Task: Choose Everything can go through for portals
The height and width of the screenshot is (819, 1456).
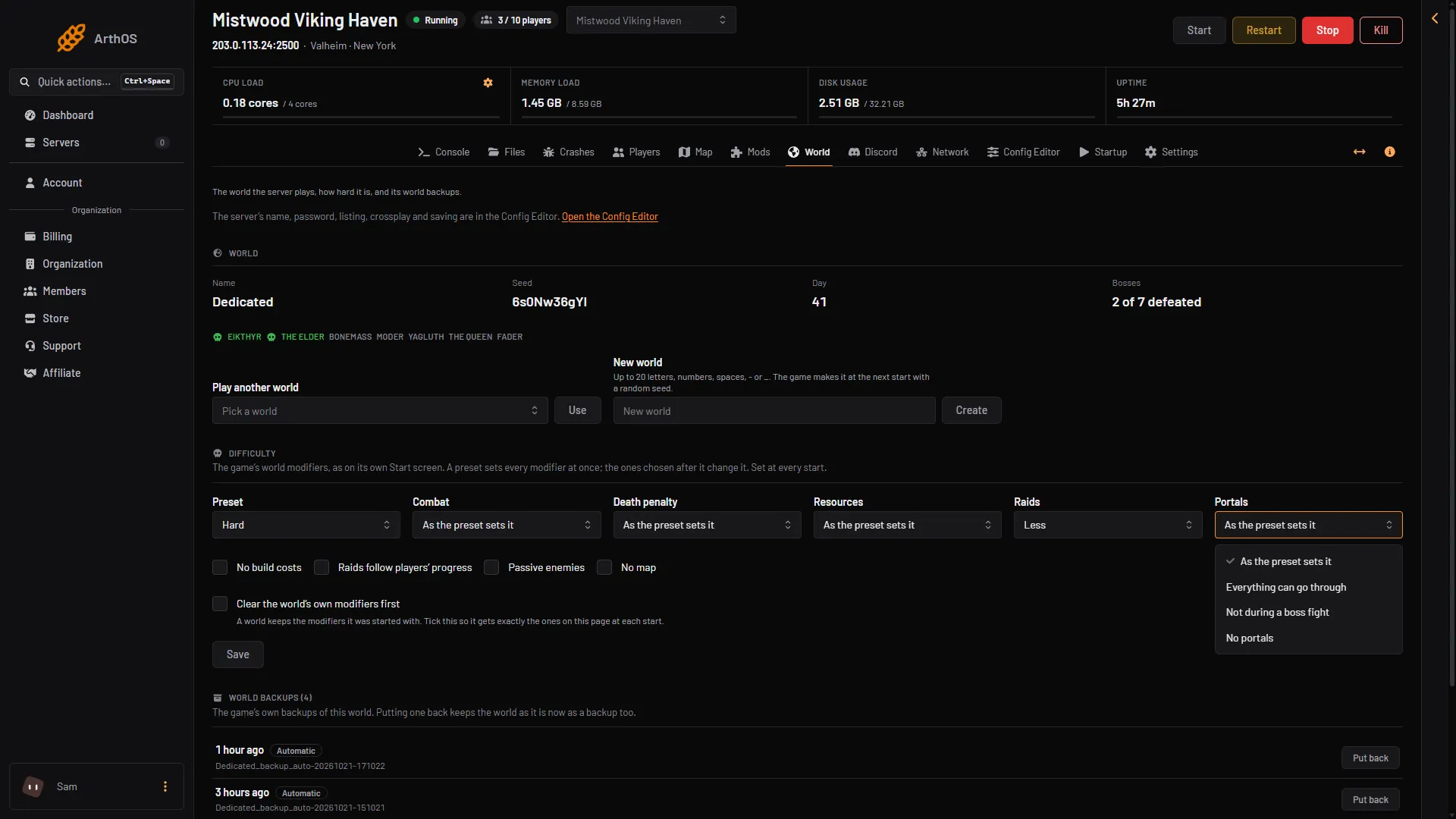Action: [1308, 587]
